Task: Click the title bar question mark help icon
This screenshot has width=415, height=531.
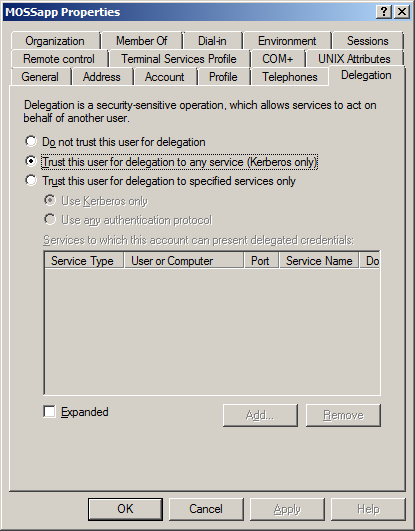Action: (x=384, y=12)
